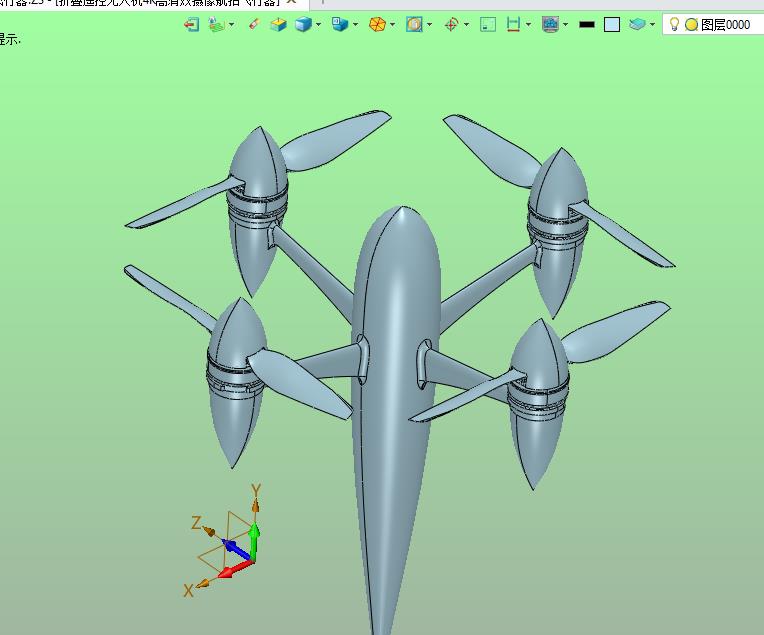Click the green square frame icon

[488, 24]
